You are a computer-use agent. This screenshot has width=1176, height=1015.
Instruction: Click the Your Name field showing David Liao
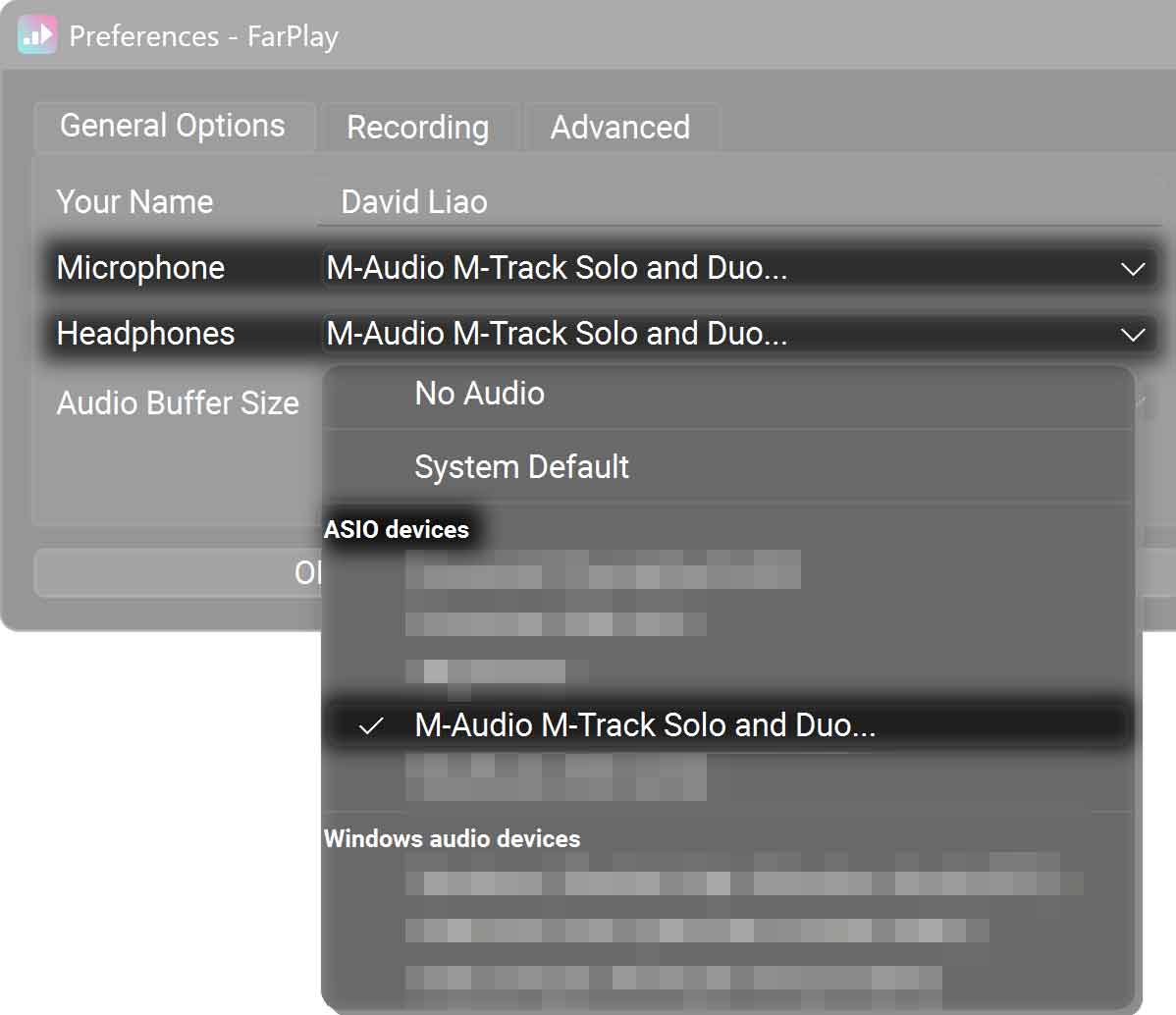[x=736, y=202]
